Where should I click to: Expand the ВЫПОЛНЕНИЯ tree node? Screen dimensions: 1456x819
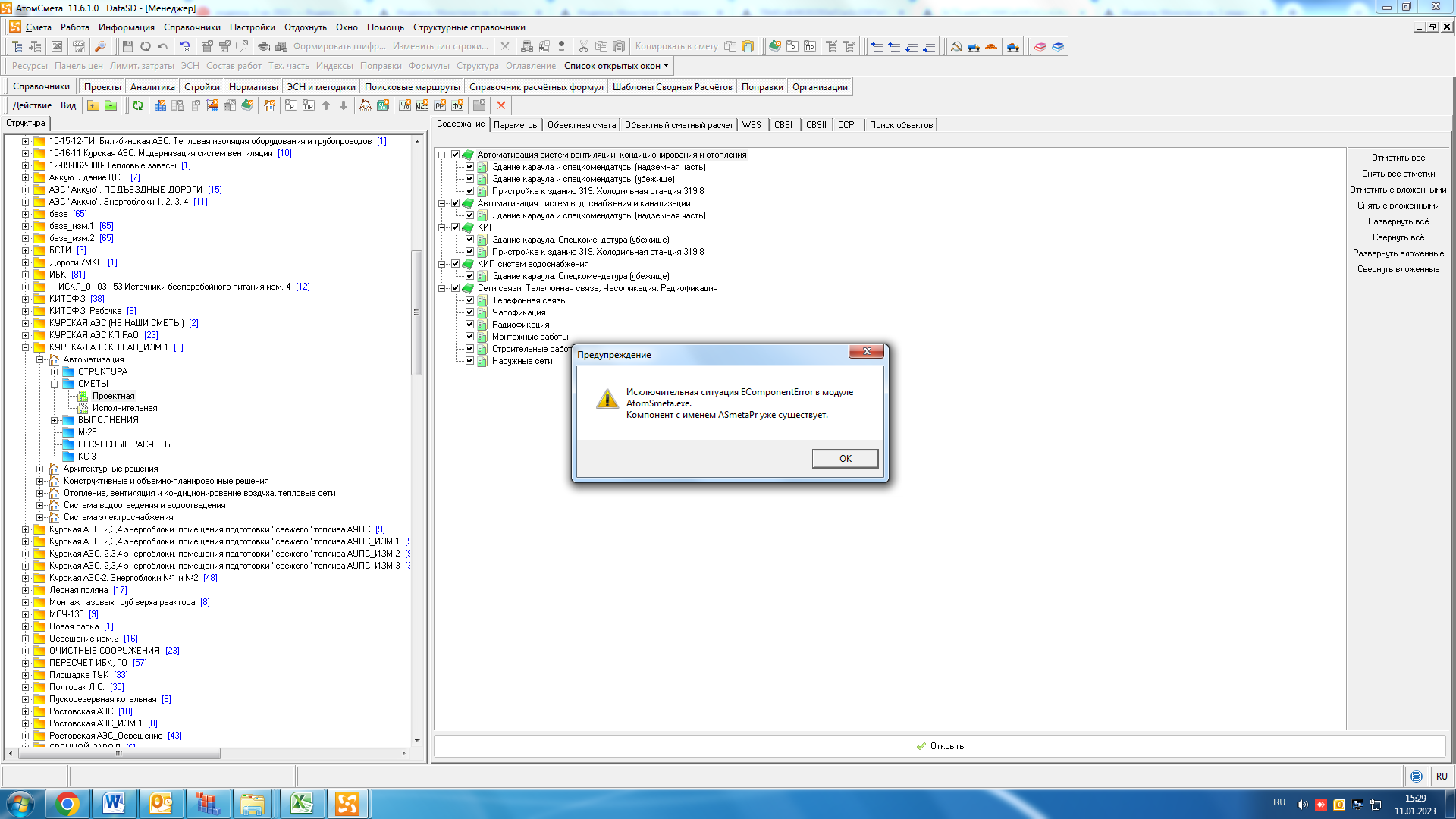[54, 420]
